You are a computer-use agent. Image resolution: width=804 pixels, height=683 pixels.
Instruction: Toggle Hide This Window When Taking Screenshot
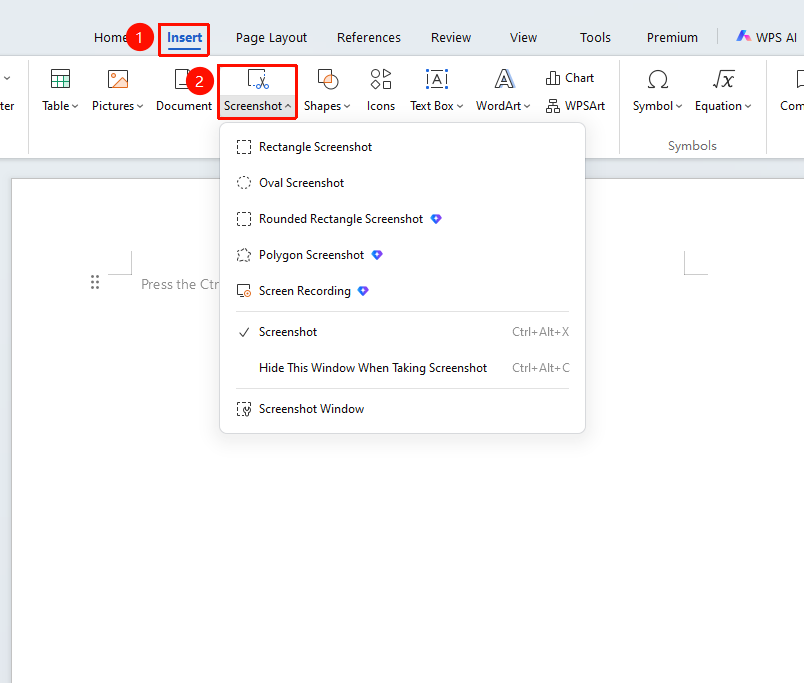pyautogui.click(x=402, y=368)
